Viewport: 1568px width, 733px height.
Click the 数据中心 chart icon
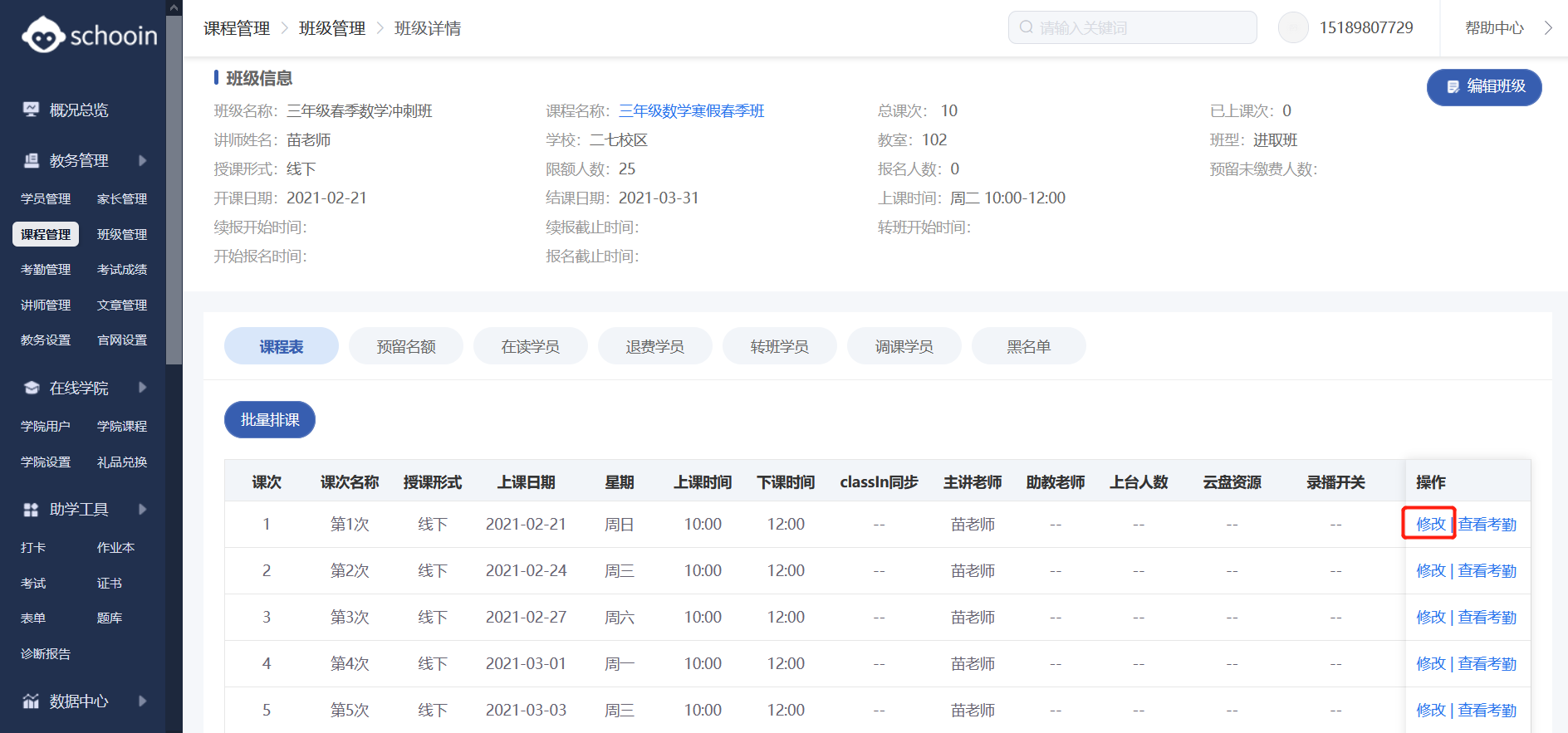coord(31,701)
